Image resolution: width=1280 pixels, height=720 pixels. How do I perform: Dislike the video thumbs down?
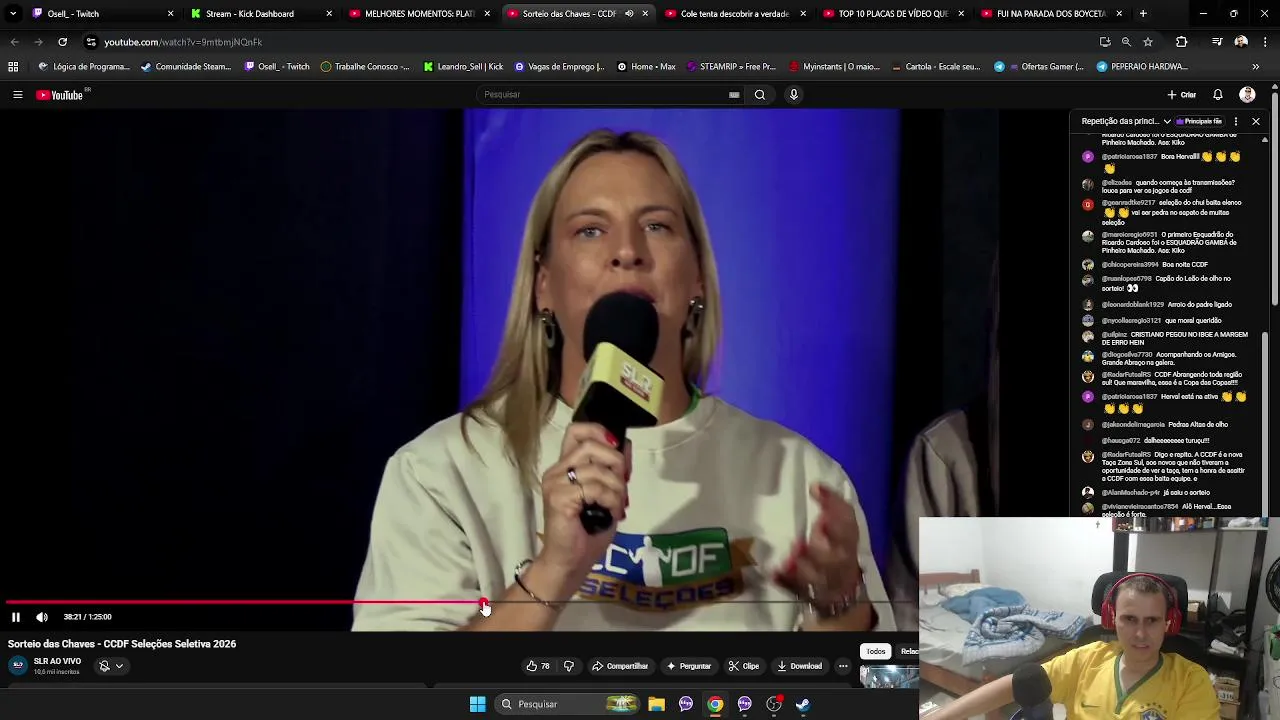569,666
